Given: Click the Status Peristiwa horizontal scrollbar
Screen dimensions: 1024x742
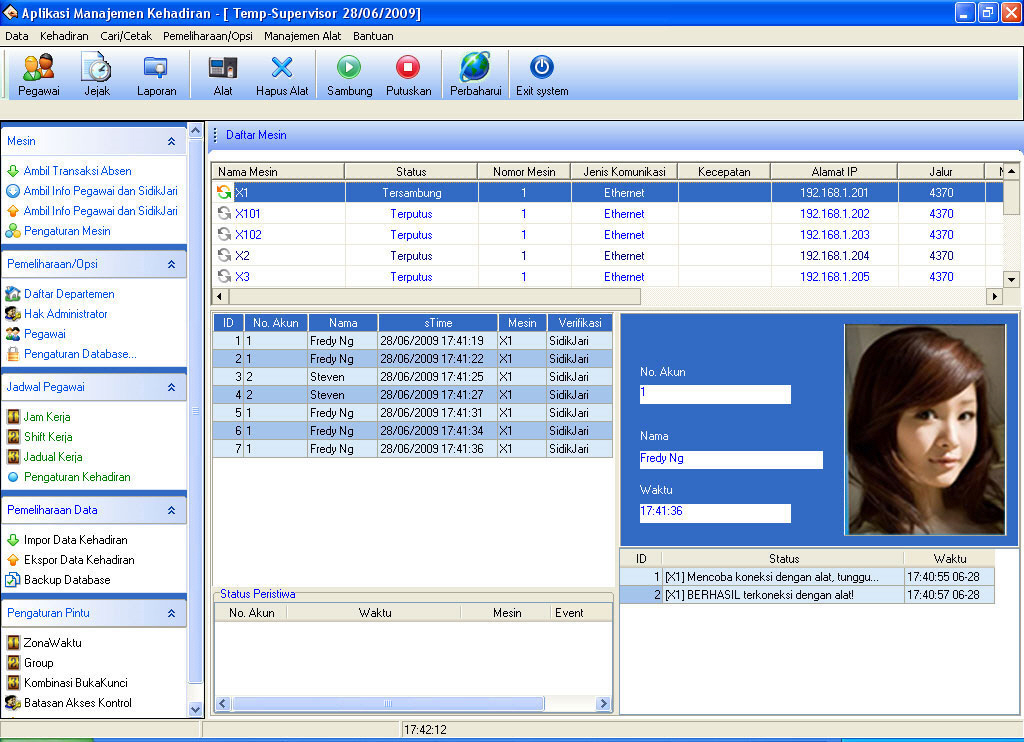Looking at the screenshot, I should click(x=413, y=703).
